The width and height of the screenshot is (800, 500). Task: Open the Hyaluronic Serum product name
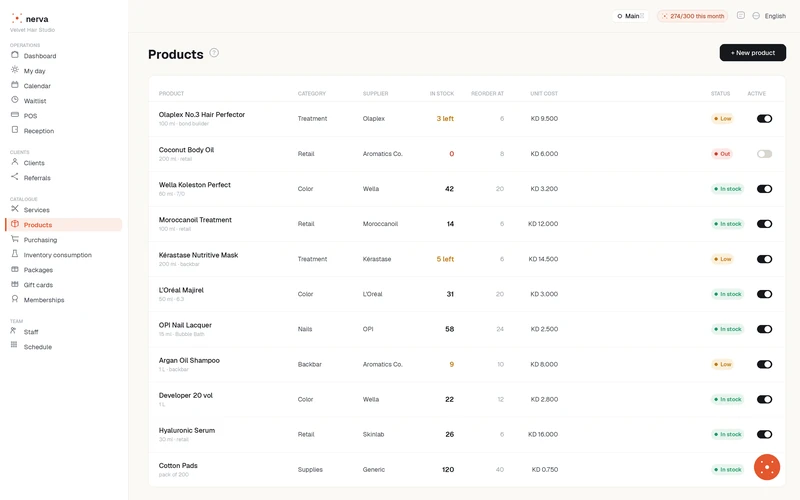[187, 431]
